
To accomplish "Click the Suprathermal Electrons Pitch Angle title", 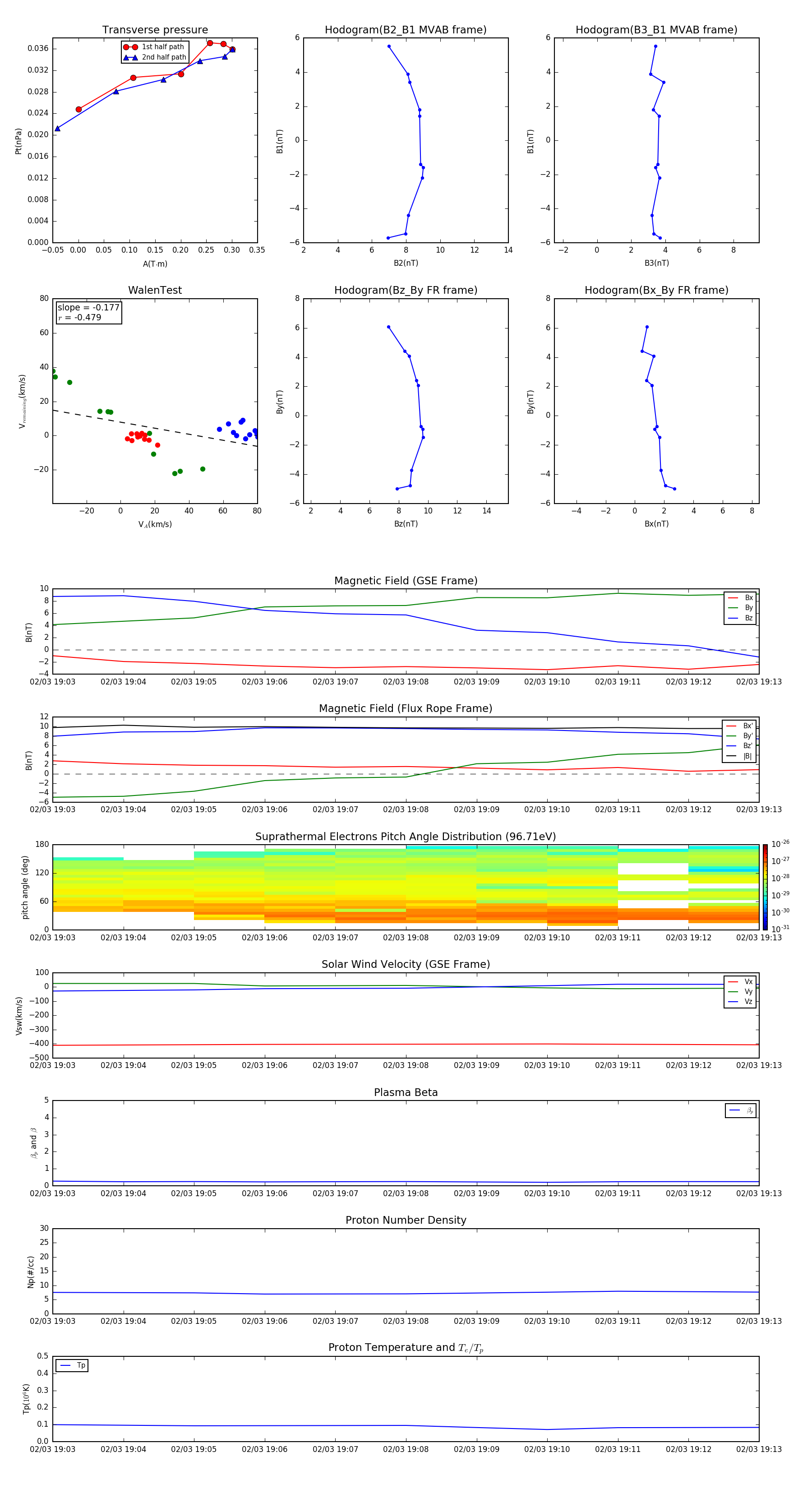I will click(x=406, y=837).
